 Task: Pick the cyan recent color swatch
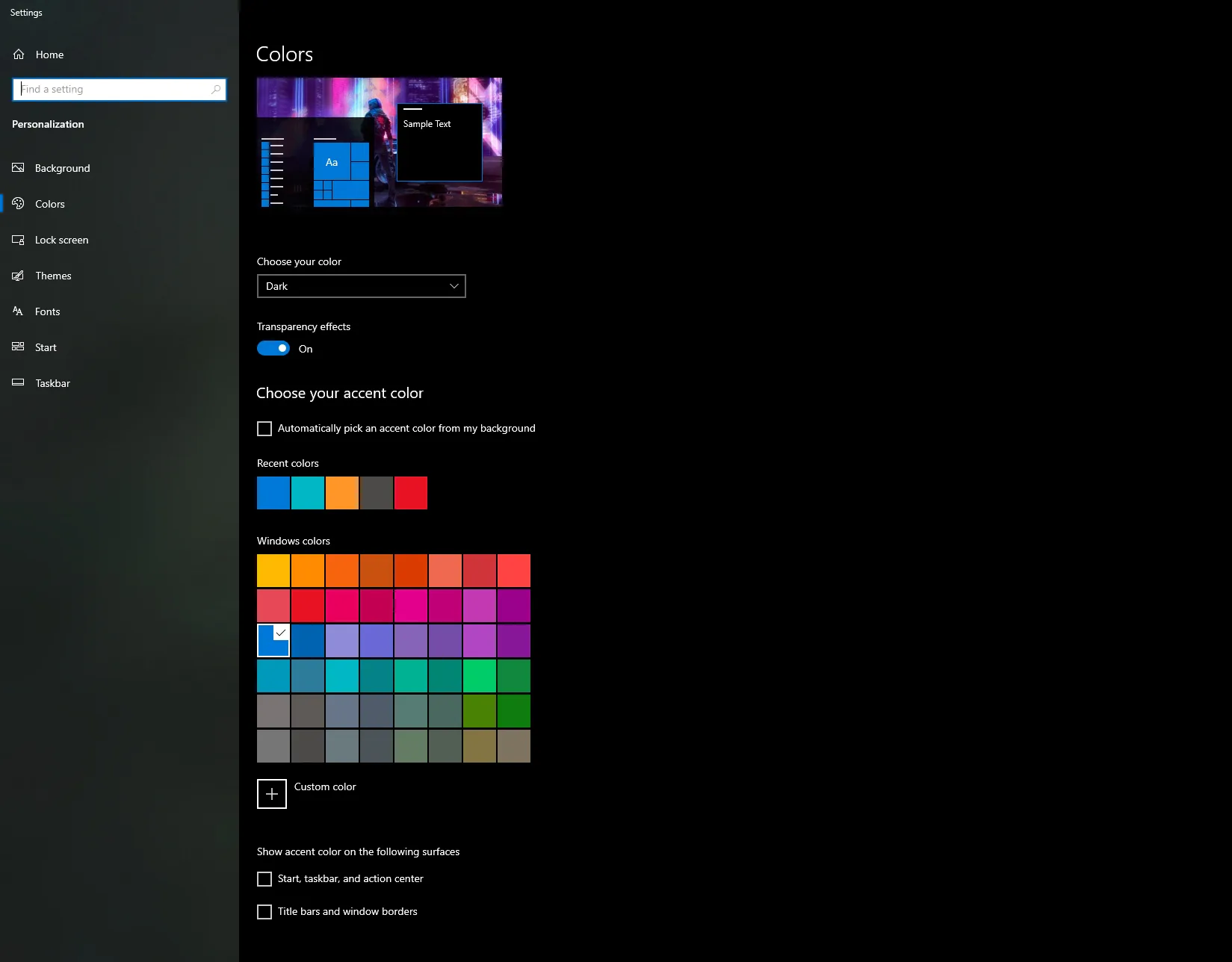[x=308, y=493]
